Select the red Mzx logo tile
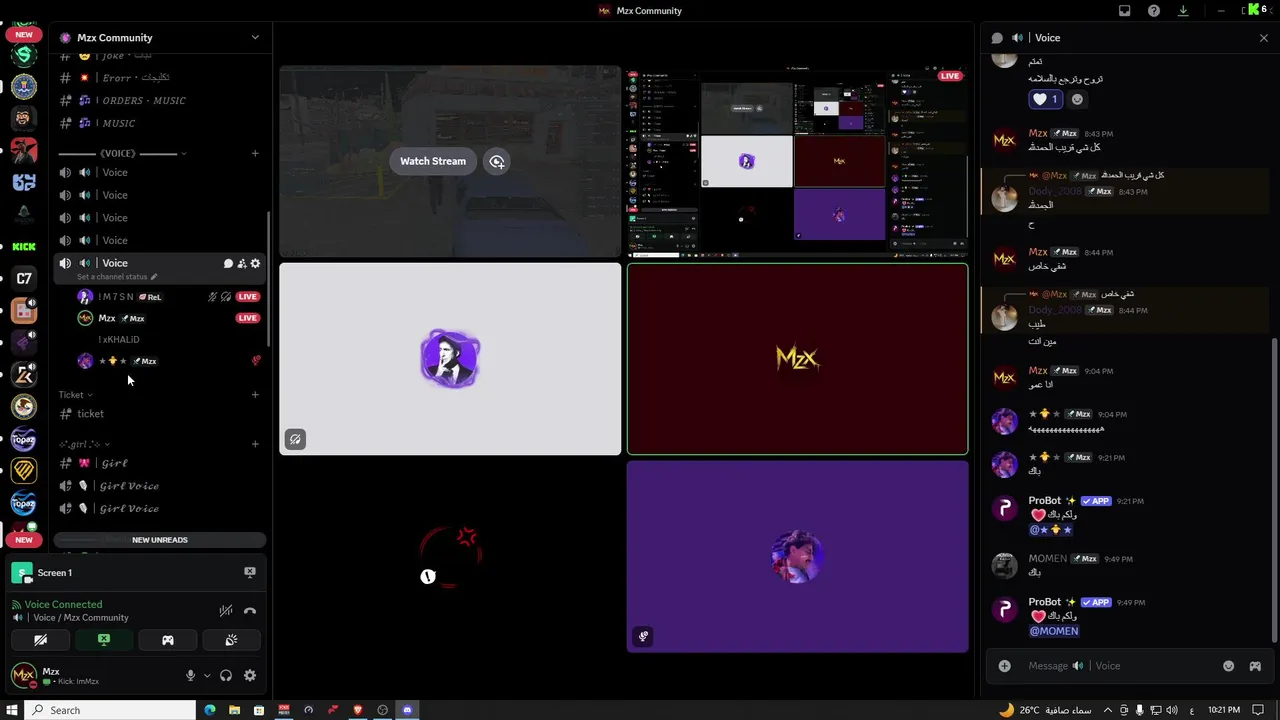This screenshot has height=720, width=1280. coord(797,359)
